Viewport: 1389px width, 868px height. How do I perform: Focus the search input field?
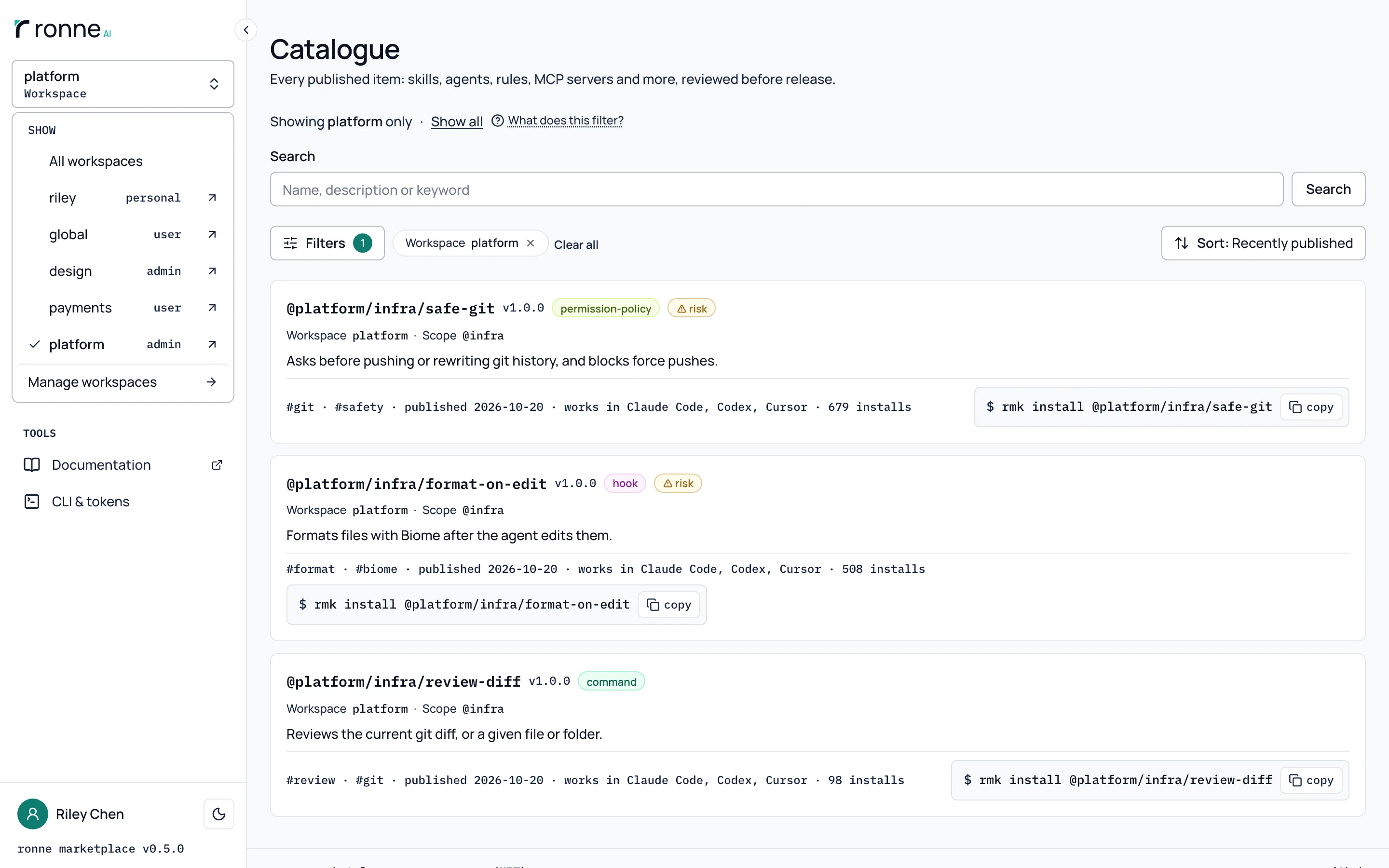tap(776, 190)
